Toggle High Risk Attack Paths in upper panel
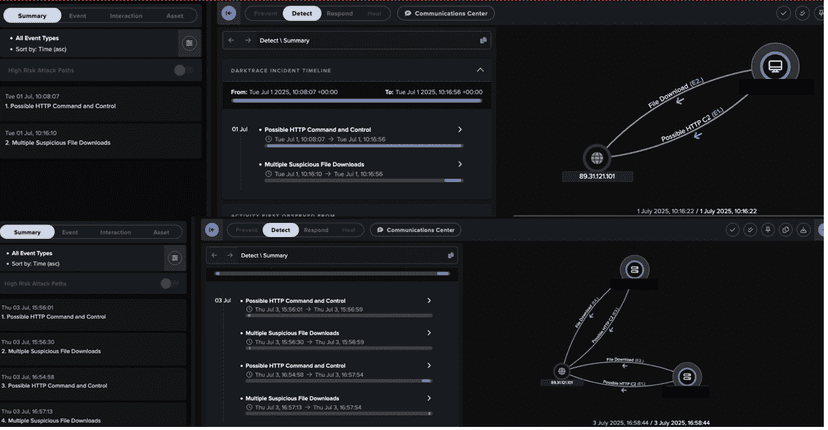Screen dimensions: 828x430 point(183,70)
